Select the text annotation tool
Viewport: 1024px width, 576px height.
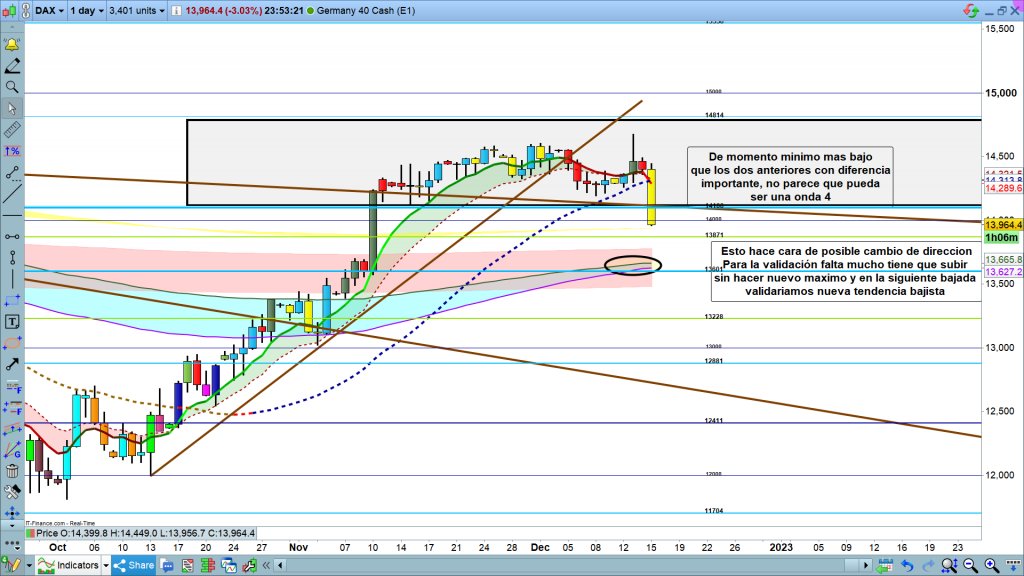12,321
